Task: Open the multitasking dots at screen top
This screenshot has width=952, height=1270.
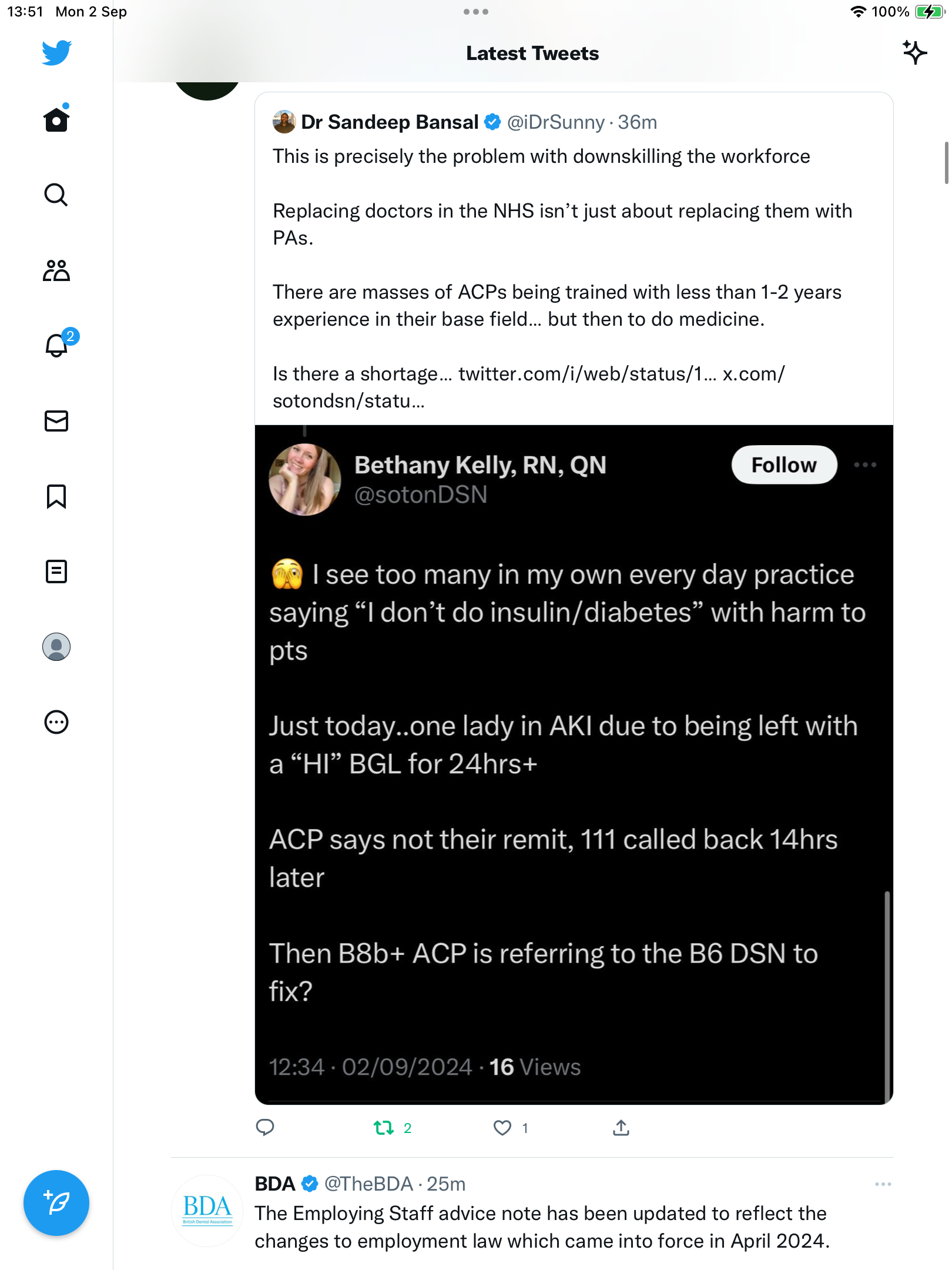Action: pyautogui.click(x=476, y=12)
